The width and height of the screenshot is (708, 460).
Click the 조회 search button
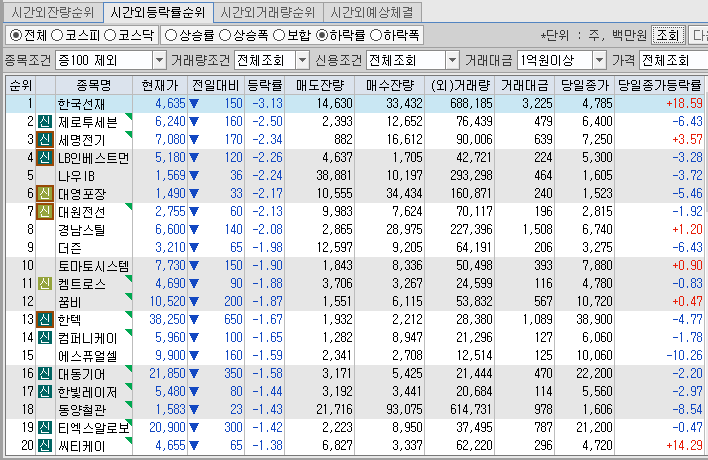(x=668, y=35)
